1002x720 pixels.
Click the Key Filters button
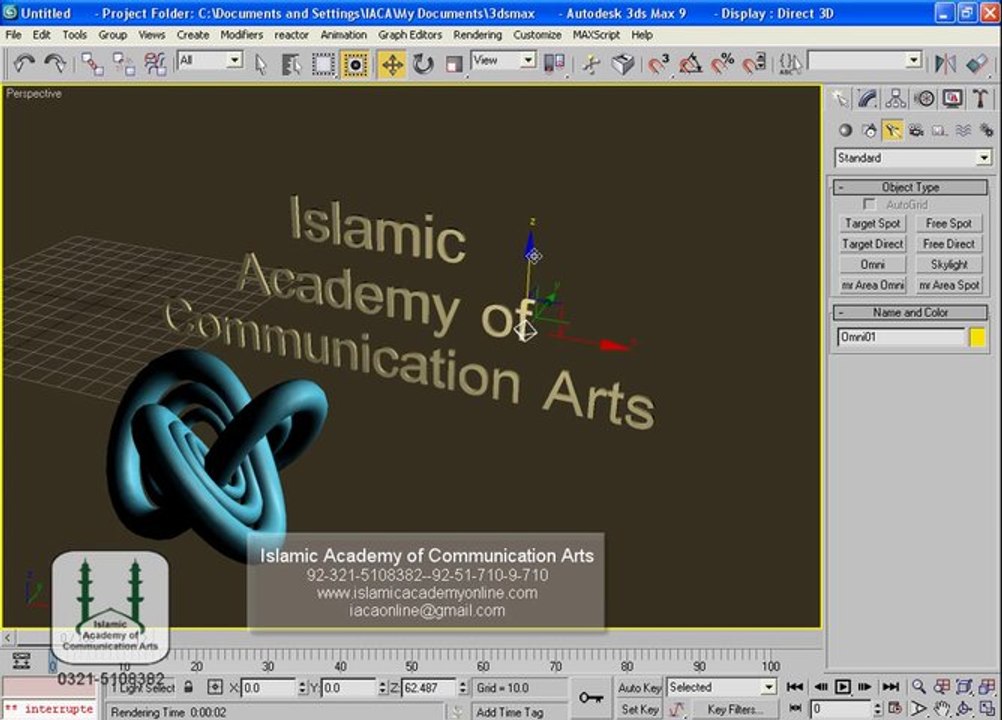(734, 709)
